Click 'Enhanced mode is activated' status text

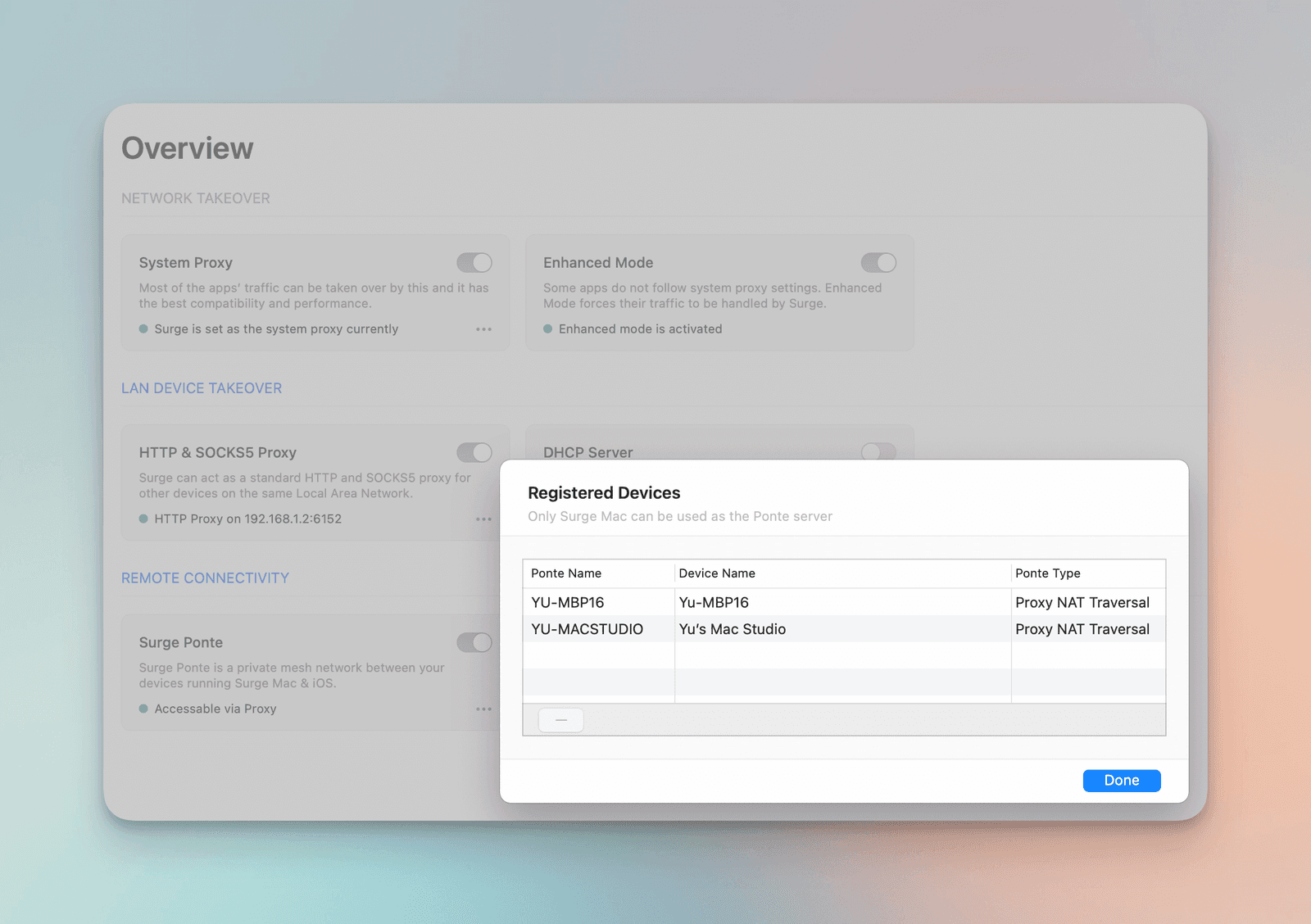pos(641,329)
